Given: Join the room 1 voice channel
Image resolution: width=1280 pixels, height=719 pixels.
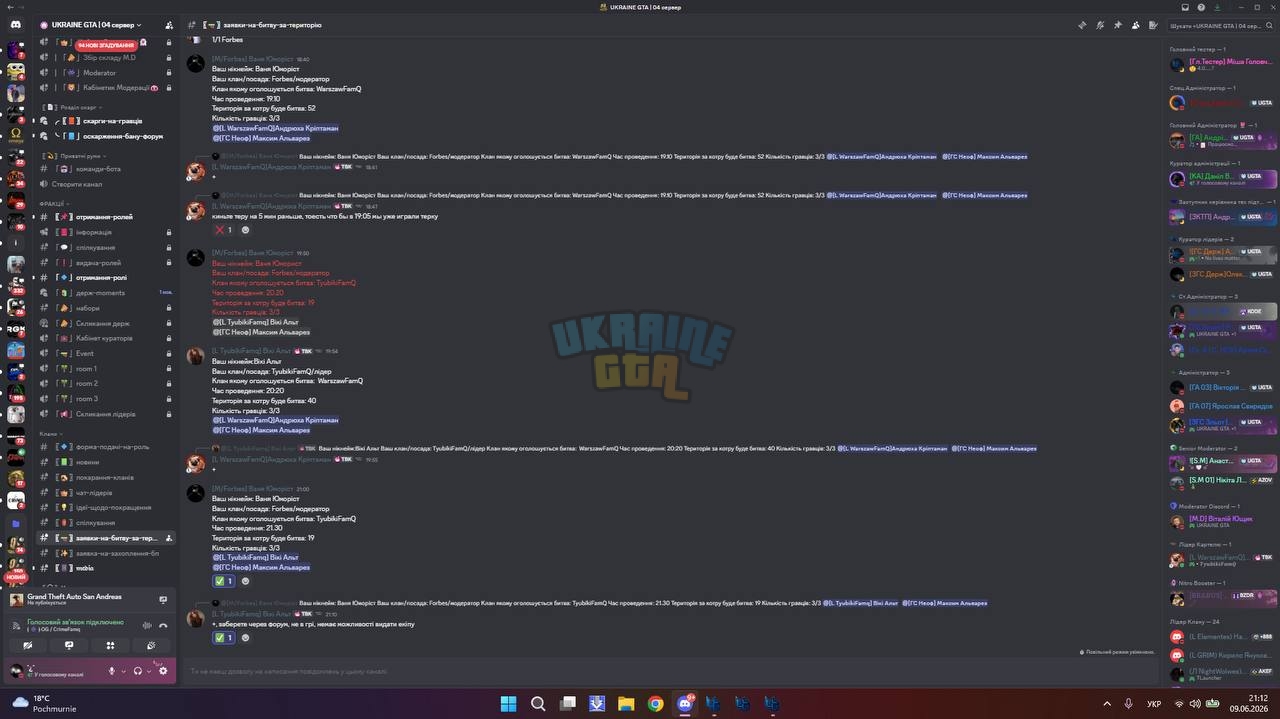Looking at the screenshot, I should 106,369.
